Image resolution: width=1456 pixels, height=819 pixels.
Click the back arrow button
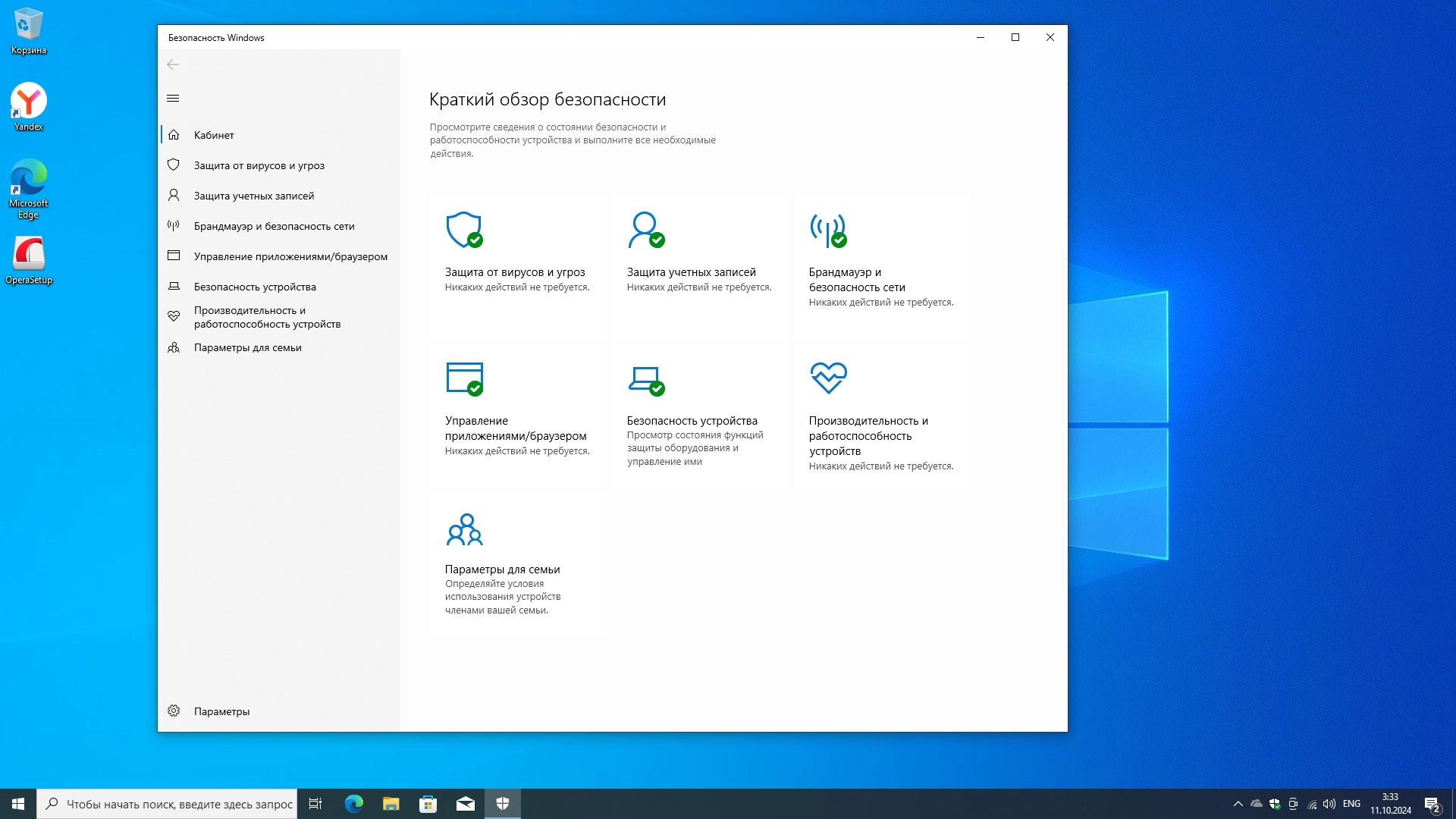(173, 64)
